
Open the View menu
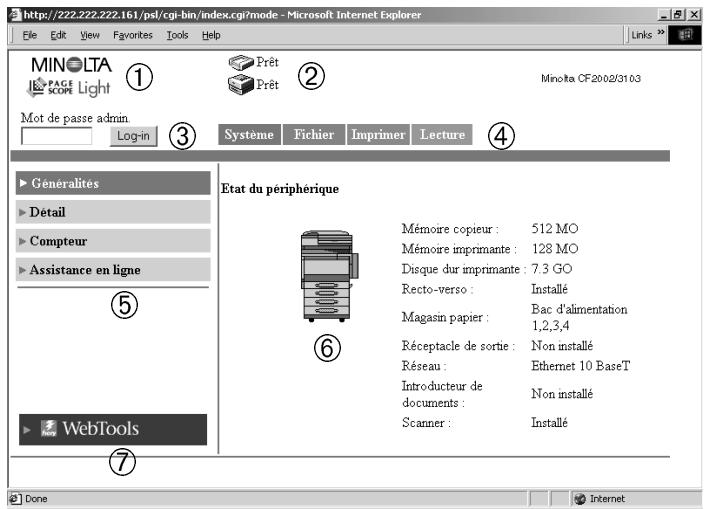[x=90, y=35]
